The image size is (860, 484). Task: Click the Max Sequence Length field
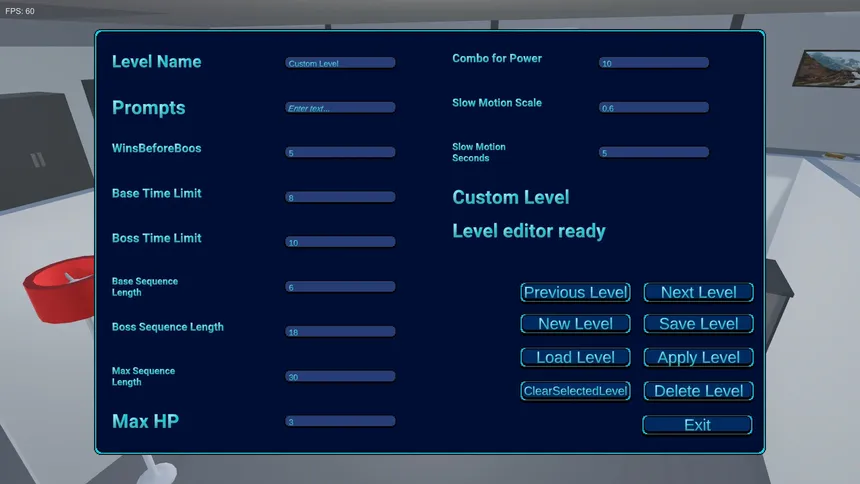[340, 376]
